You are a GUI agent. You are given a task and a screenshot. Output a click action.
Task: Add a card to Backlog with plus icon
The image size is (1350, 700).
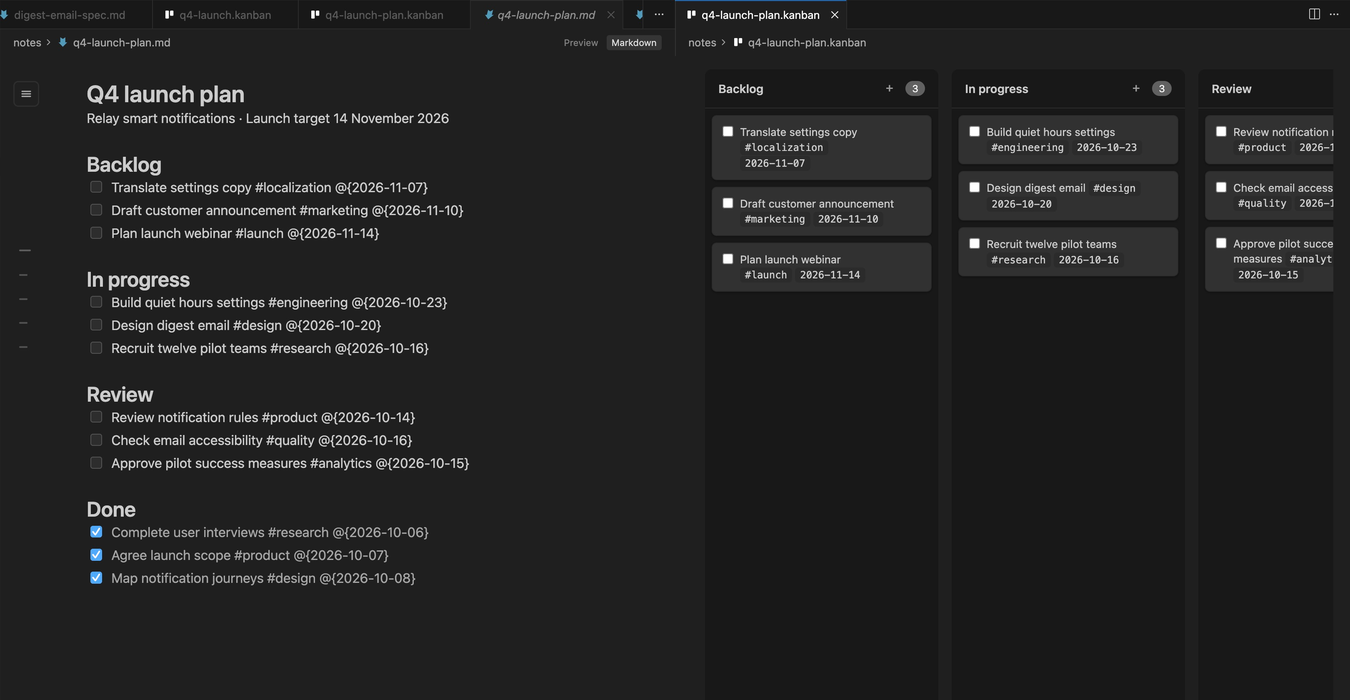point(889,89)
